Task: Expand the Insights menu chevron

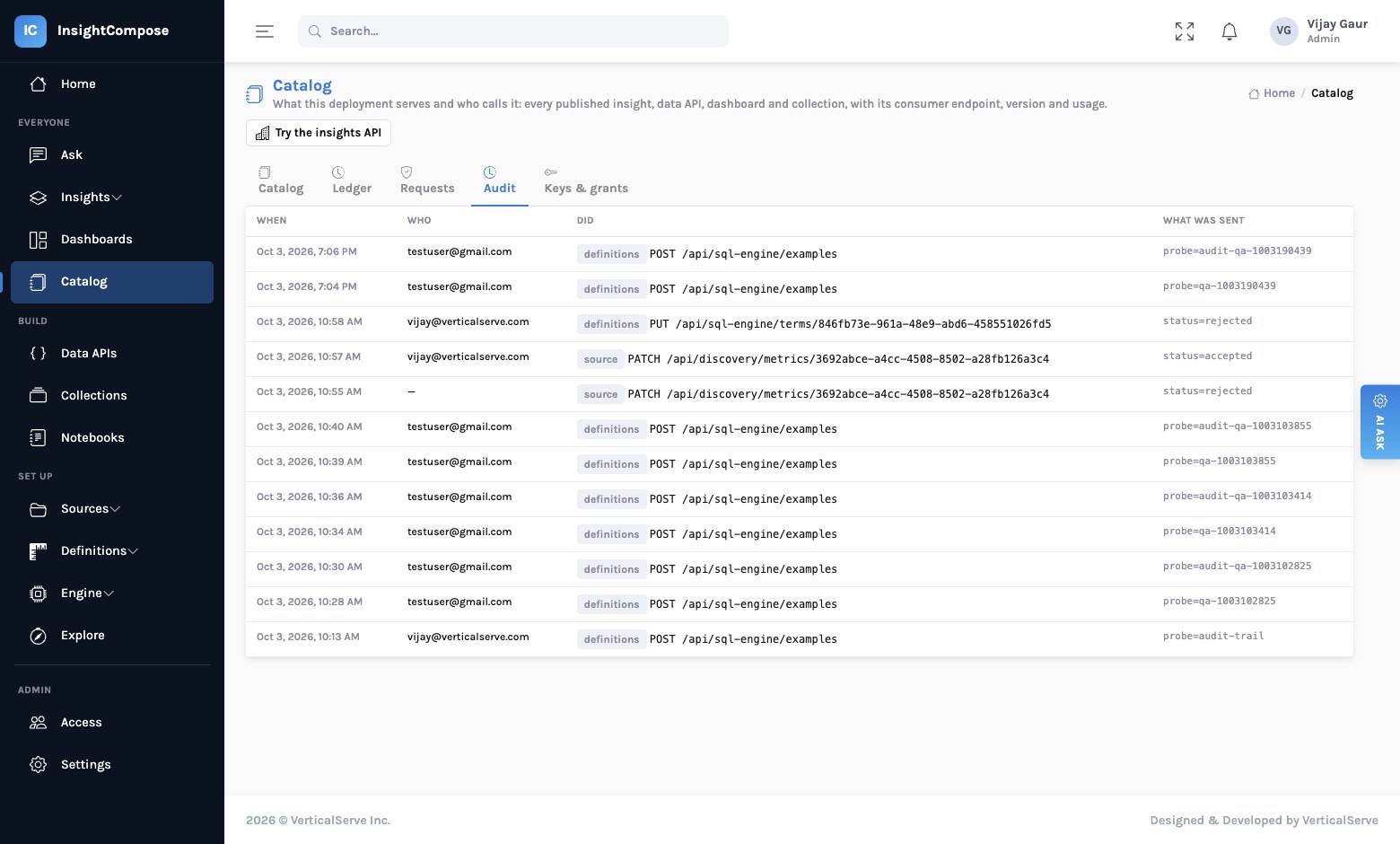Action: (x=117, y=198)
